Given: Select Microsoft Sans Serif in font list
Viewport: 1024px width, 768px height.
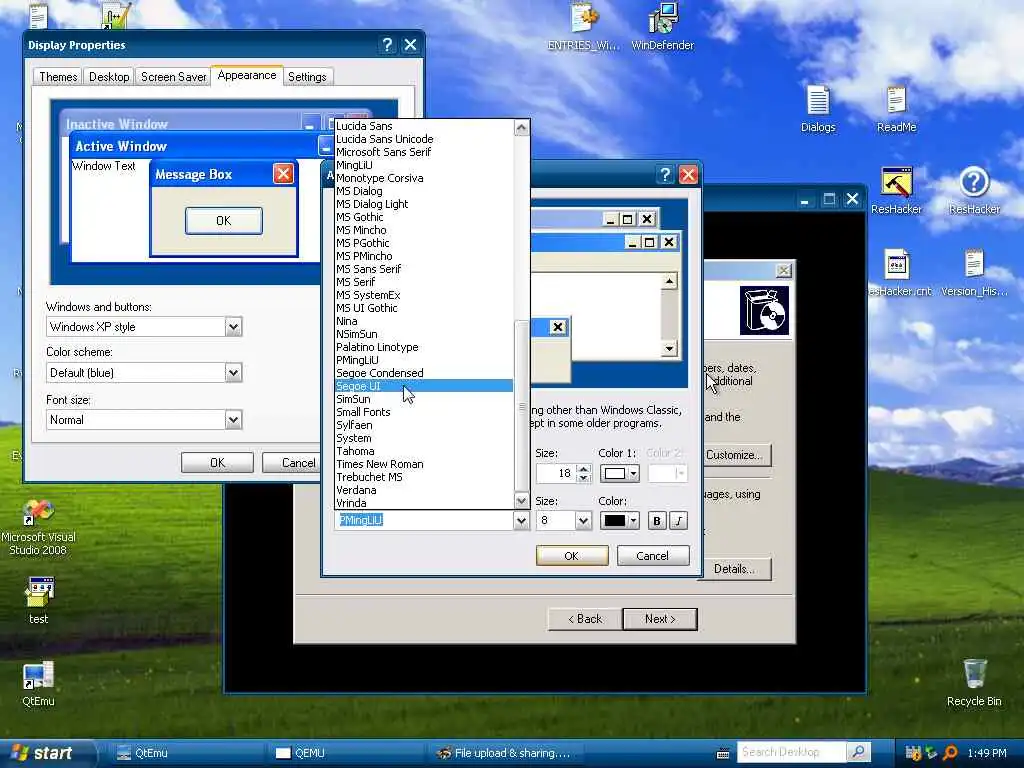Looking at the screenshot, I should click(x=423, y=152).
